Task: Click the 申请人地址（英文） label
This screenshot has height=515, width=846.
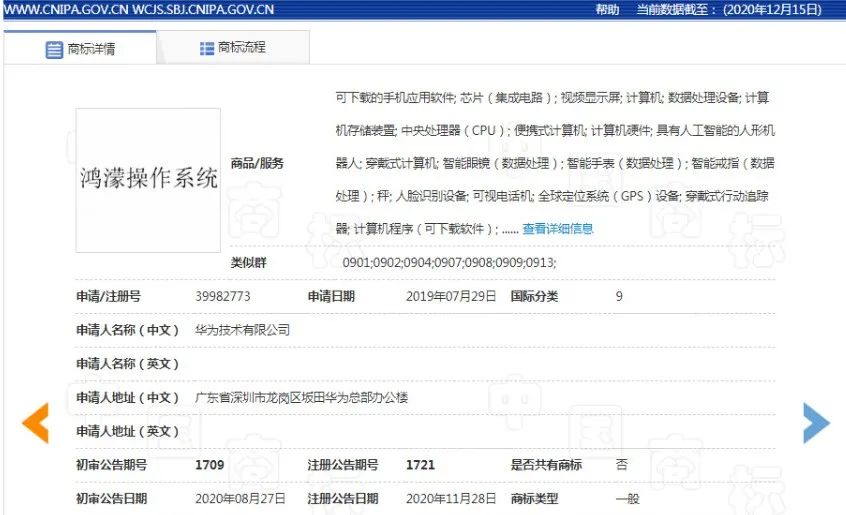Action: tap(127, 431)
